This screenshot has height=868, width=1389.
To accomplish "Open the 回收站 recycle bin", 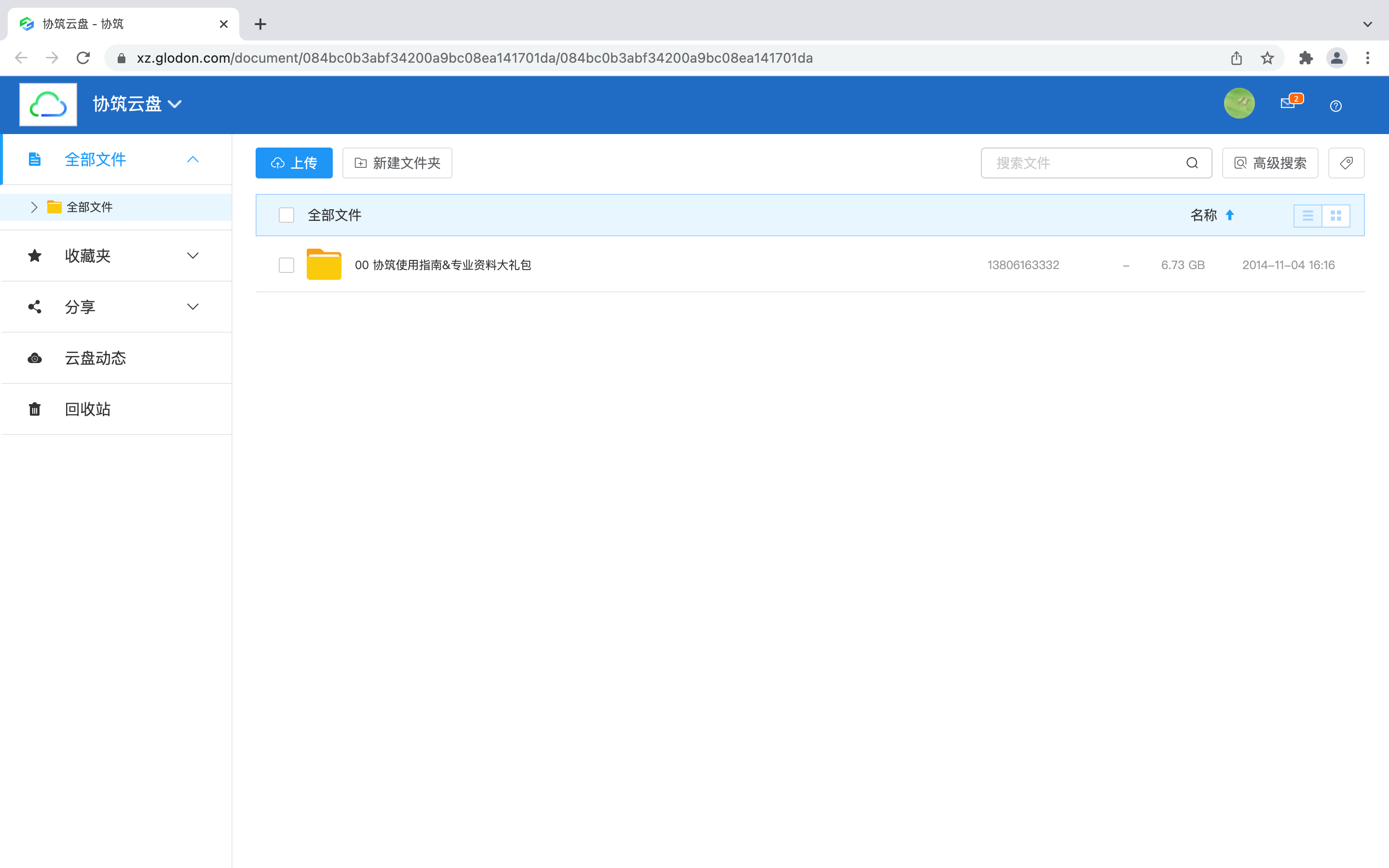I will (x=87, y=409).
